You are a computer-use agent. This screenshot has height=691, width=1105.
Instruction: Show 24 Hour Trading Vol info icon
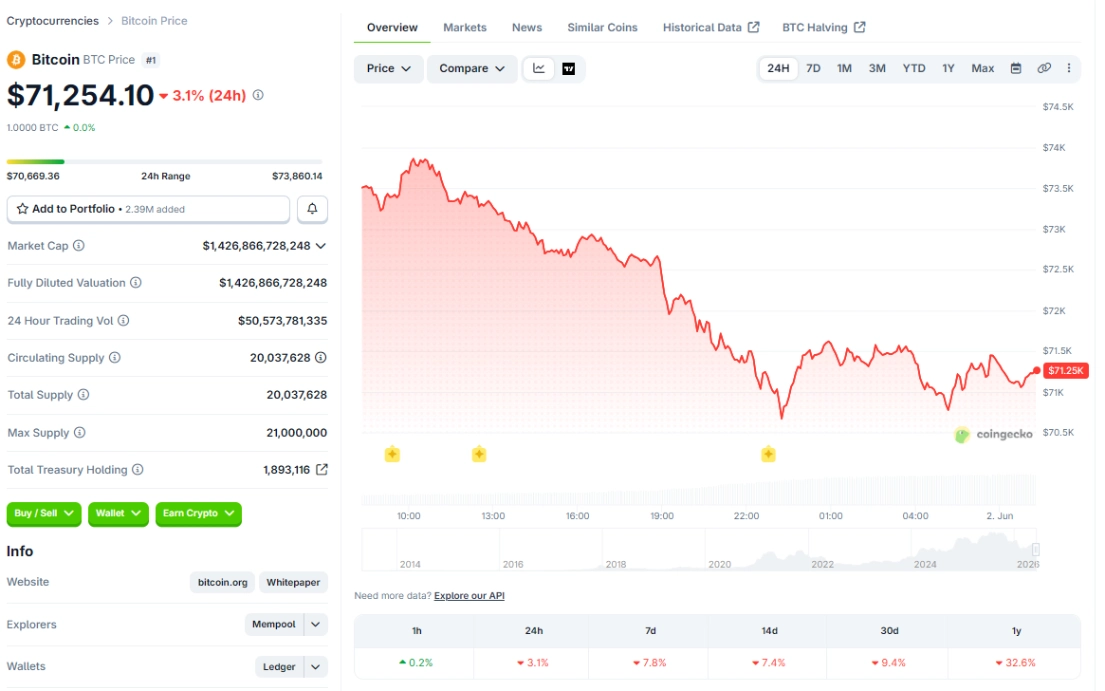coord(123,320)
